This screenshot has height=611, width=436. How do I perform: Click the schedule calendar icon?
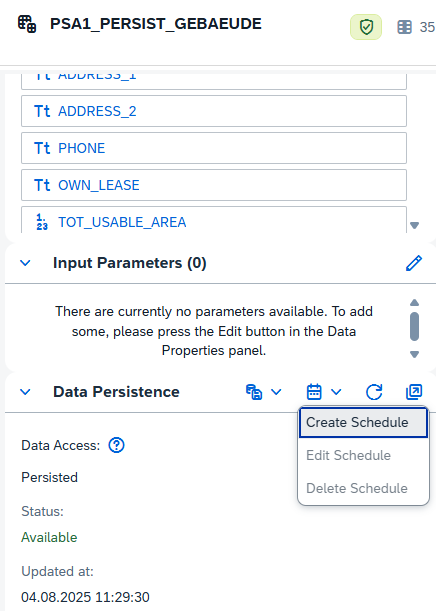[x=314, y=392]
